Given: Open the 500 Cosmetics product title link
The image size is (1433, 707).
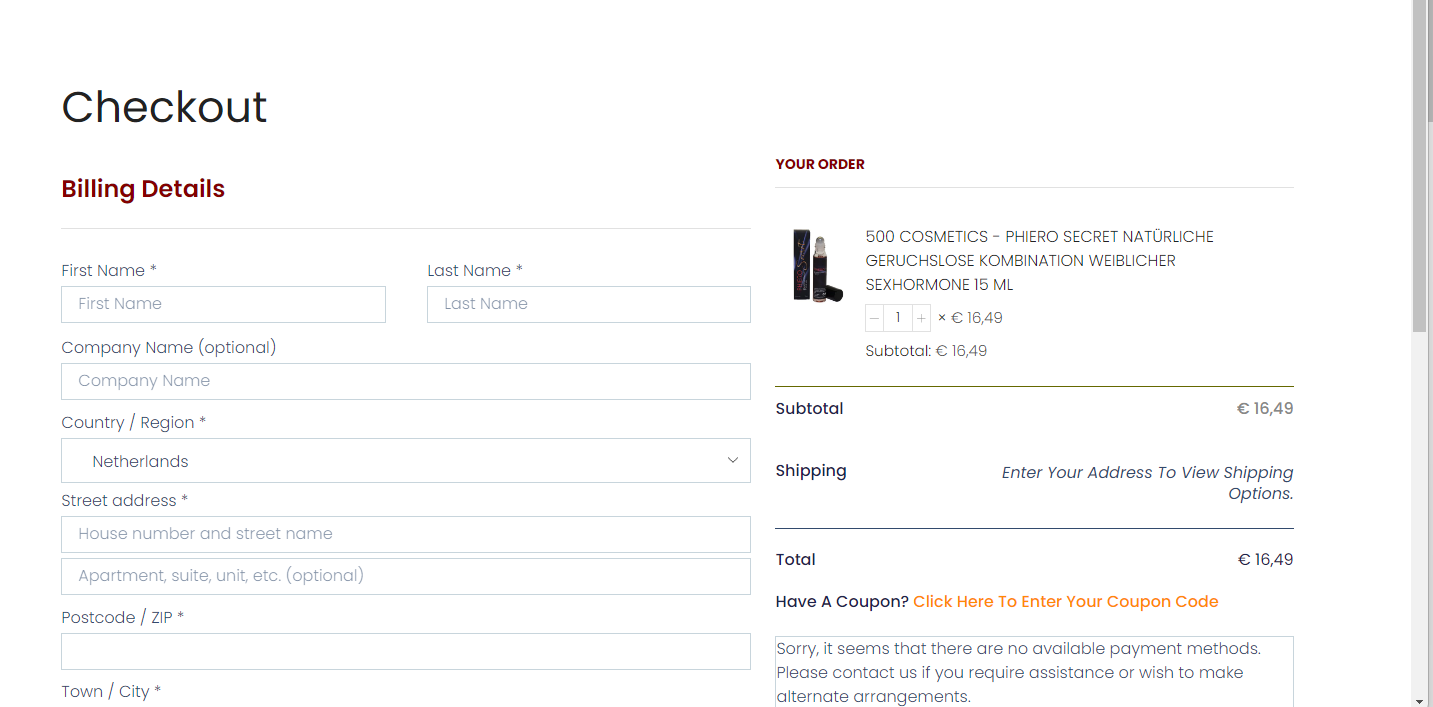Looking at the screenshot, I should click(x=1039, y=261).
